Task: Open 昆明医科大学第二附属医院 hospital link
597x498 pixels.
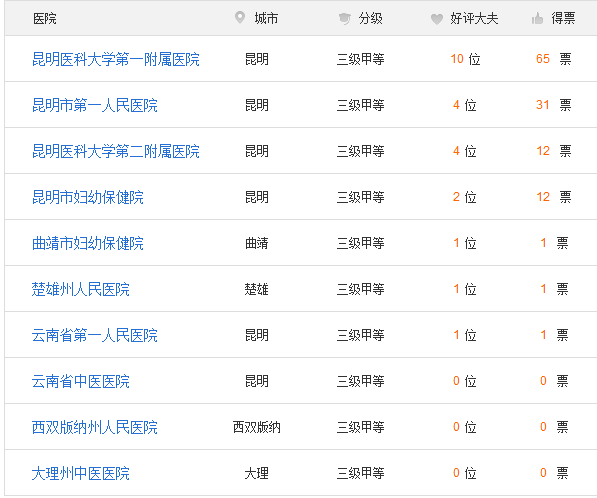Action: (x=116, y=151)
